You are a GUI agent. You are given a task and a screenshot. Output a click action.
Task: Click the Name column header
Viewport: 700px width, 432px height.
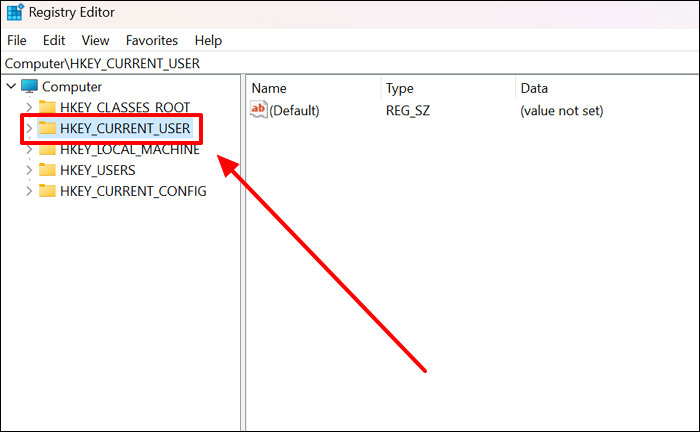[x=269, y=88]
